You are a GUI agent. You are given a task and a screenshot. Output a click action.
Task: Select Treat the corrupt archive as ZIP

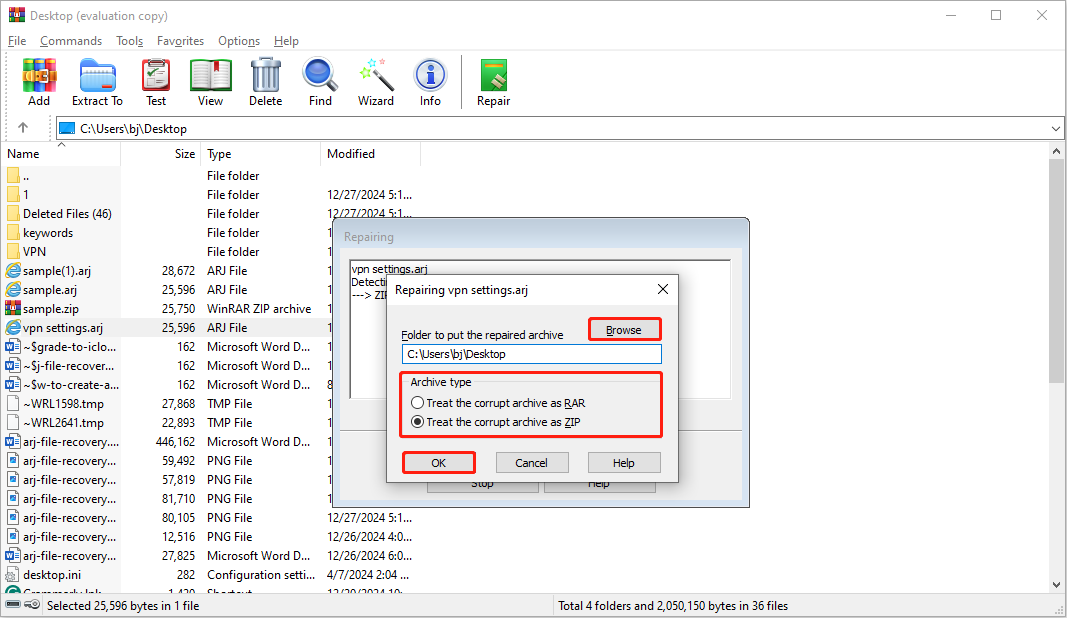tap(496, 422)
